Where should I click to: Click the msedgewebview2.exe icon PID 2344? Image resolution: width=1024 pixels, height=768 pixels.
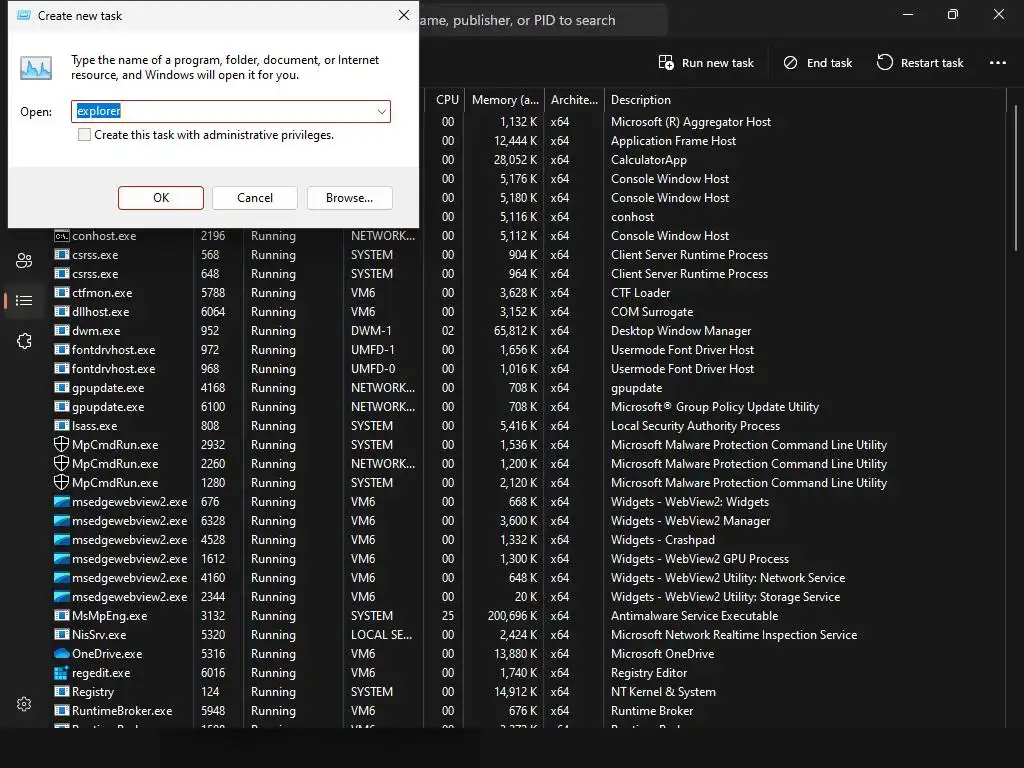pyautogui.click(x=61, y=597)
